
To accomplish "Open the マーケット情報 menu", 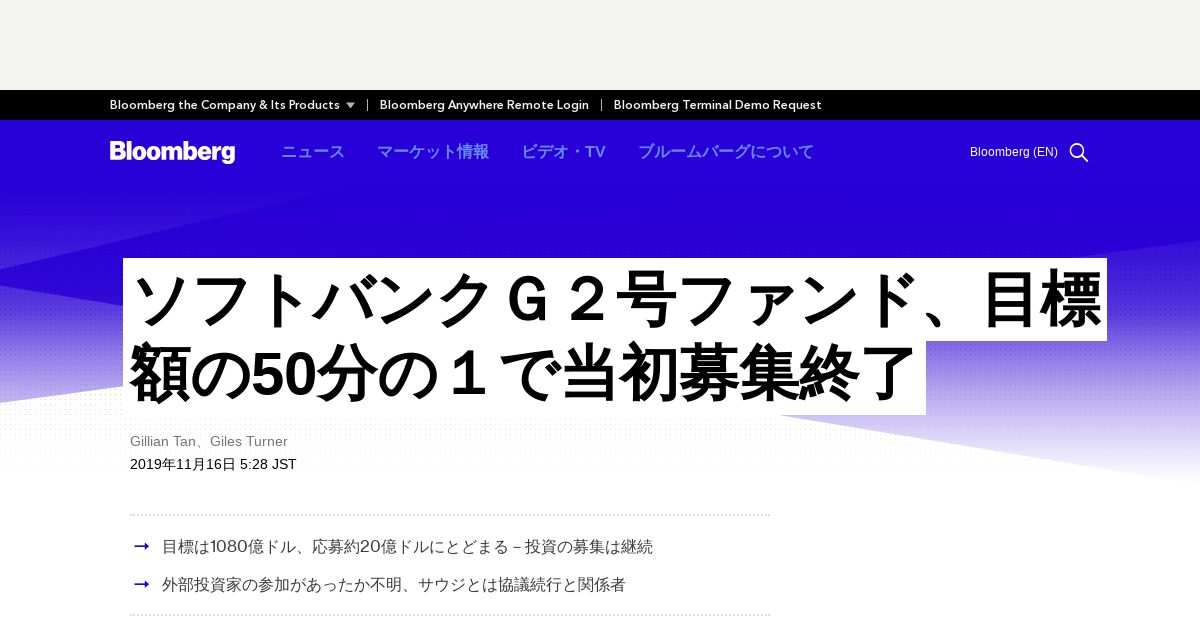I will (433, 152).
